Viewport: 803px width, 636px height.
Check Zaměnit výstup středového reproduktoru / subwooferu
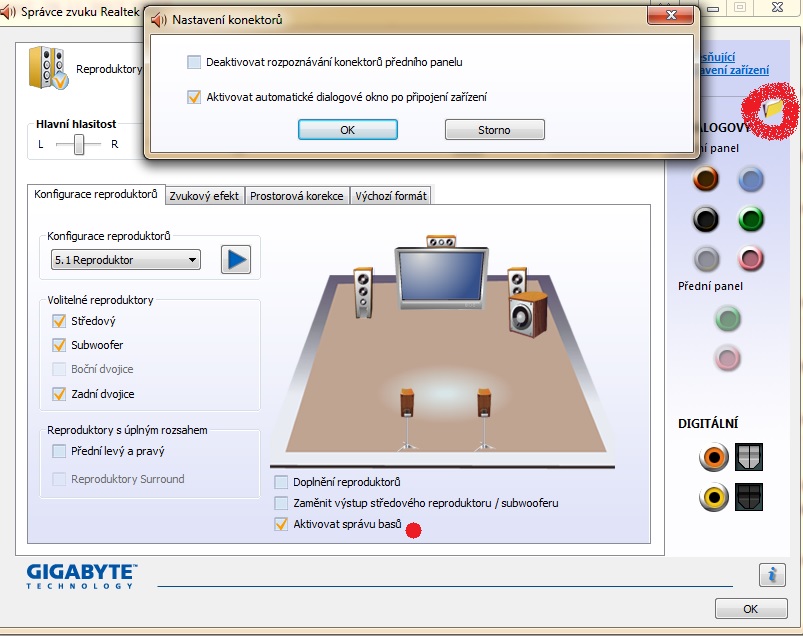[281, 503]
